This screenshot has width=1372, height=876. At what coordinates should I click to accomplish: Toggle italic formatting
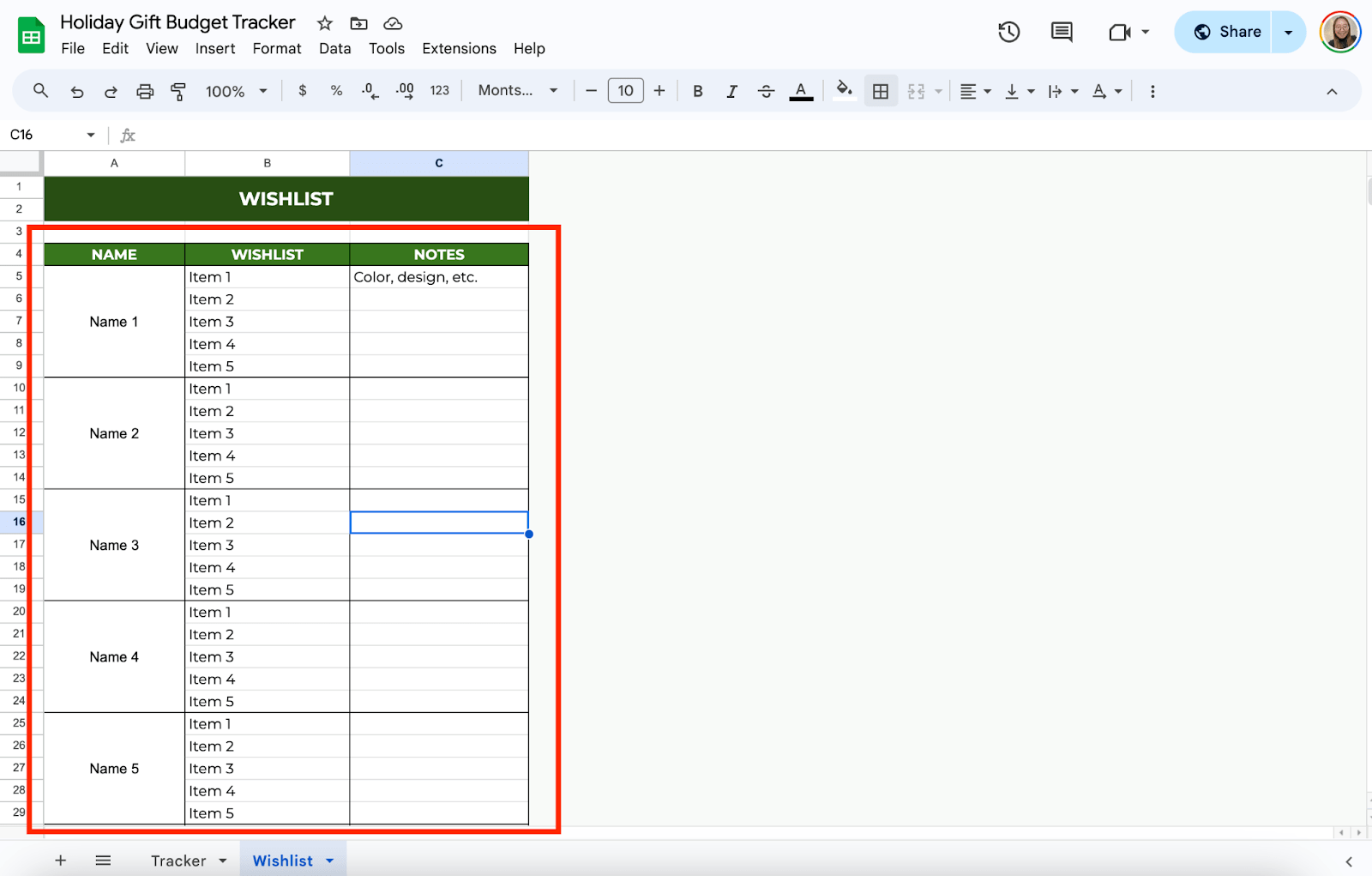coord(731,91)
